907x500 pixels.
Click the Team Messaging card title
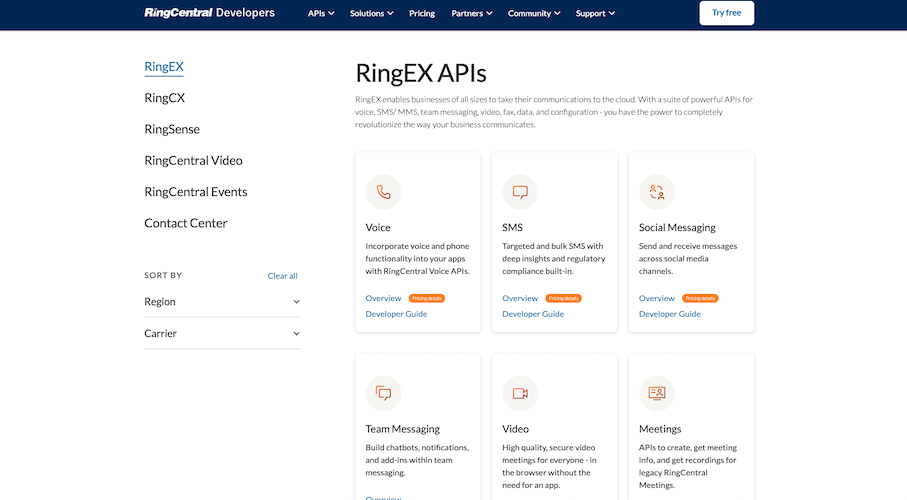pyautogui.click(x=403, y=429)
